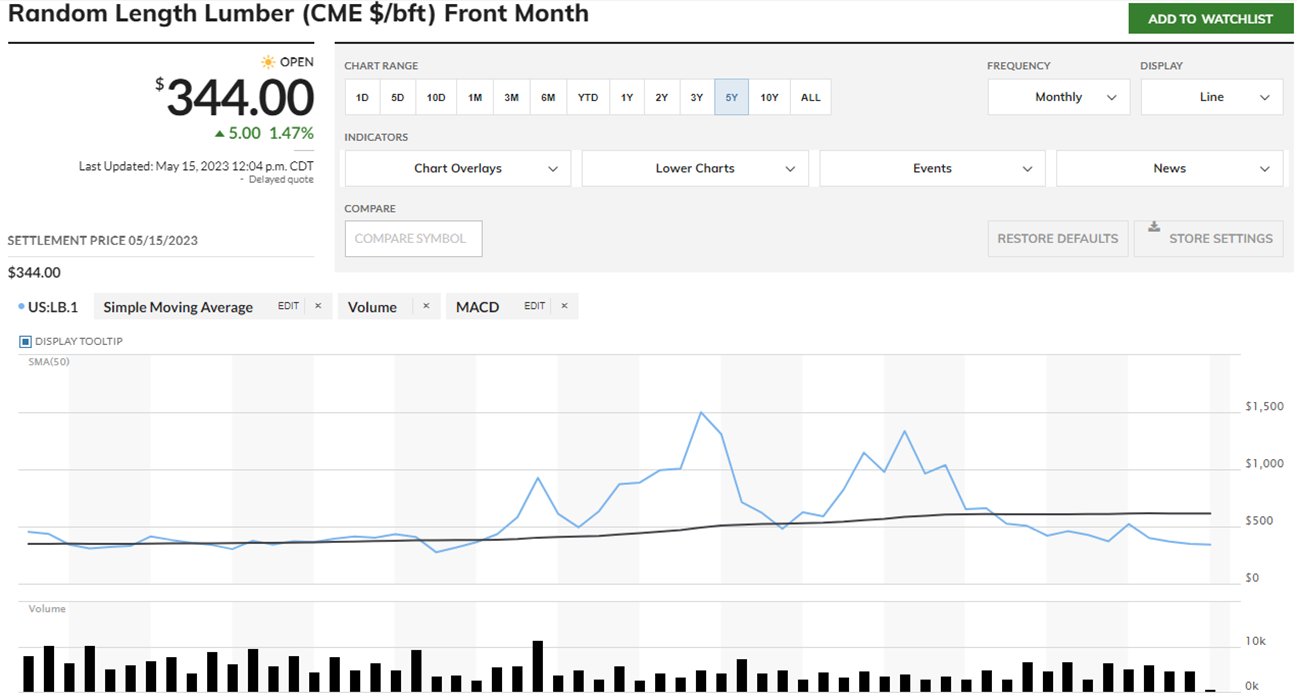Select the 5D chart range
Viewport: 1297px width, 700px height.
[398, 97]
